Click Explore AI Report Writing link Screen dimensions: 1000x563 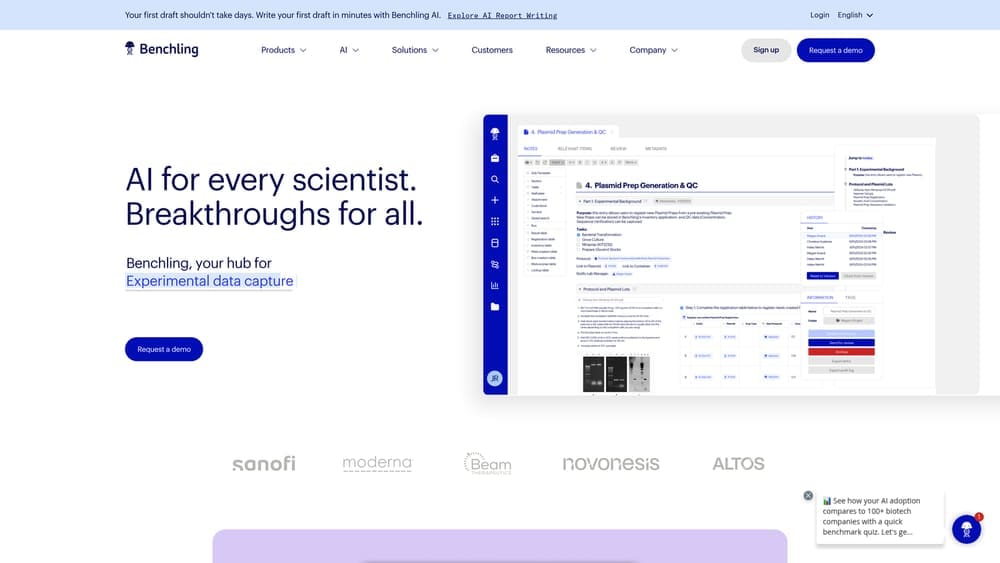[x=503, y=15]
